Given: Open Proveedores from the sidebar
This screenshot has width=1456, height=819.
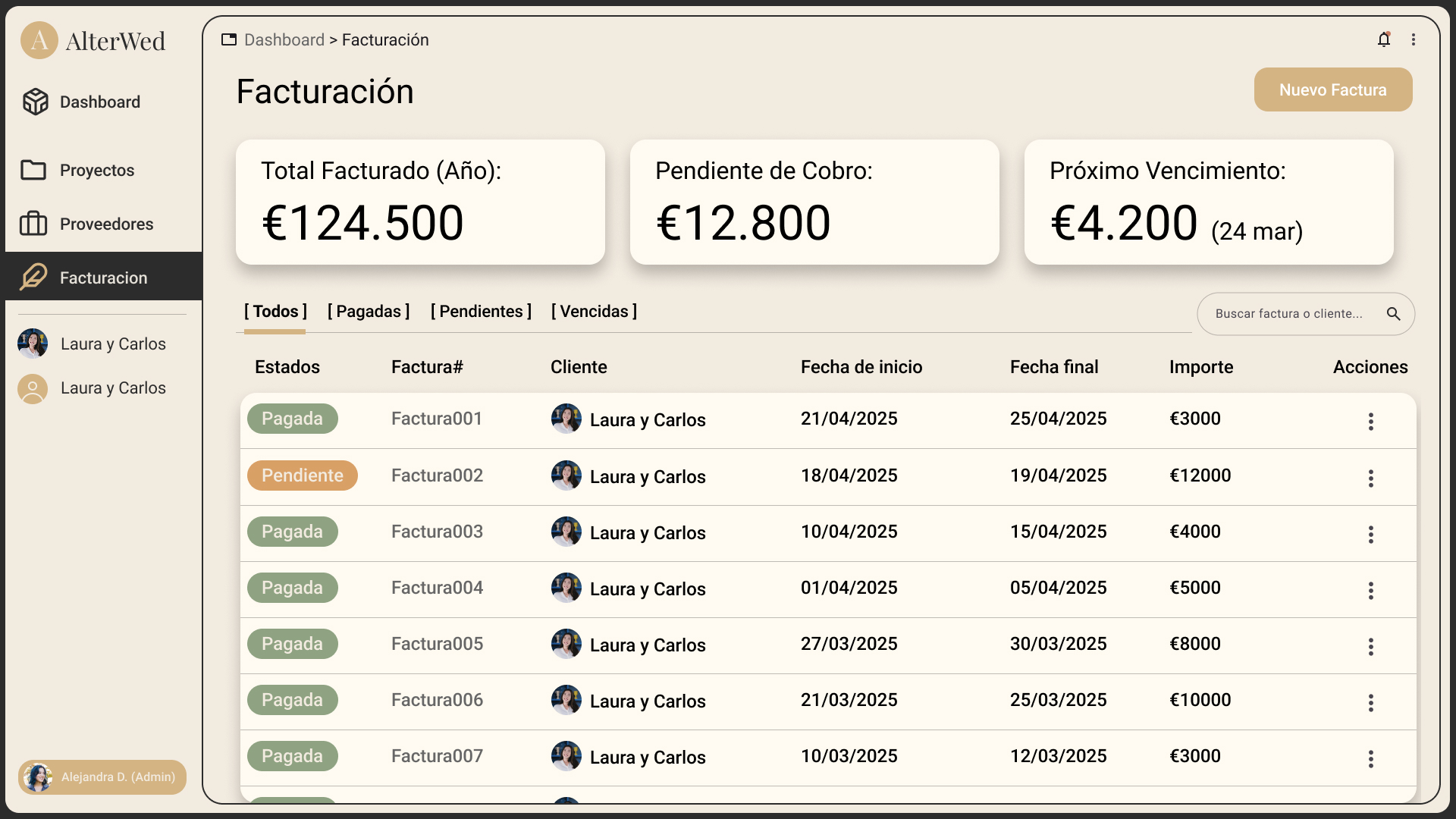Looking at the screenshot, I should [x=106, y=224].
